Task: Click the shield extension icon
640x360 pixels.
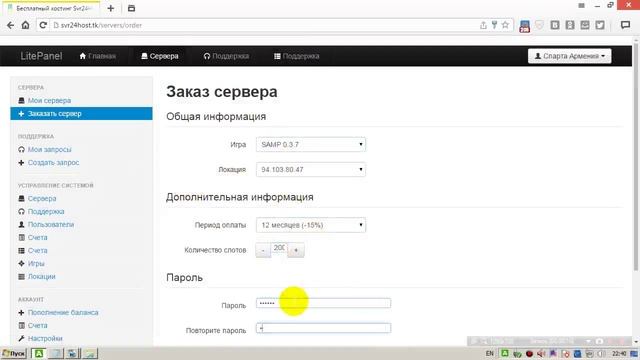Action: (x=540, y=25)
